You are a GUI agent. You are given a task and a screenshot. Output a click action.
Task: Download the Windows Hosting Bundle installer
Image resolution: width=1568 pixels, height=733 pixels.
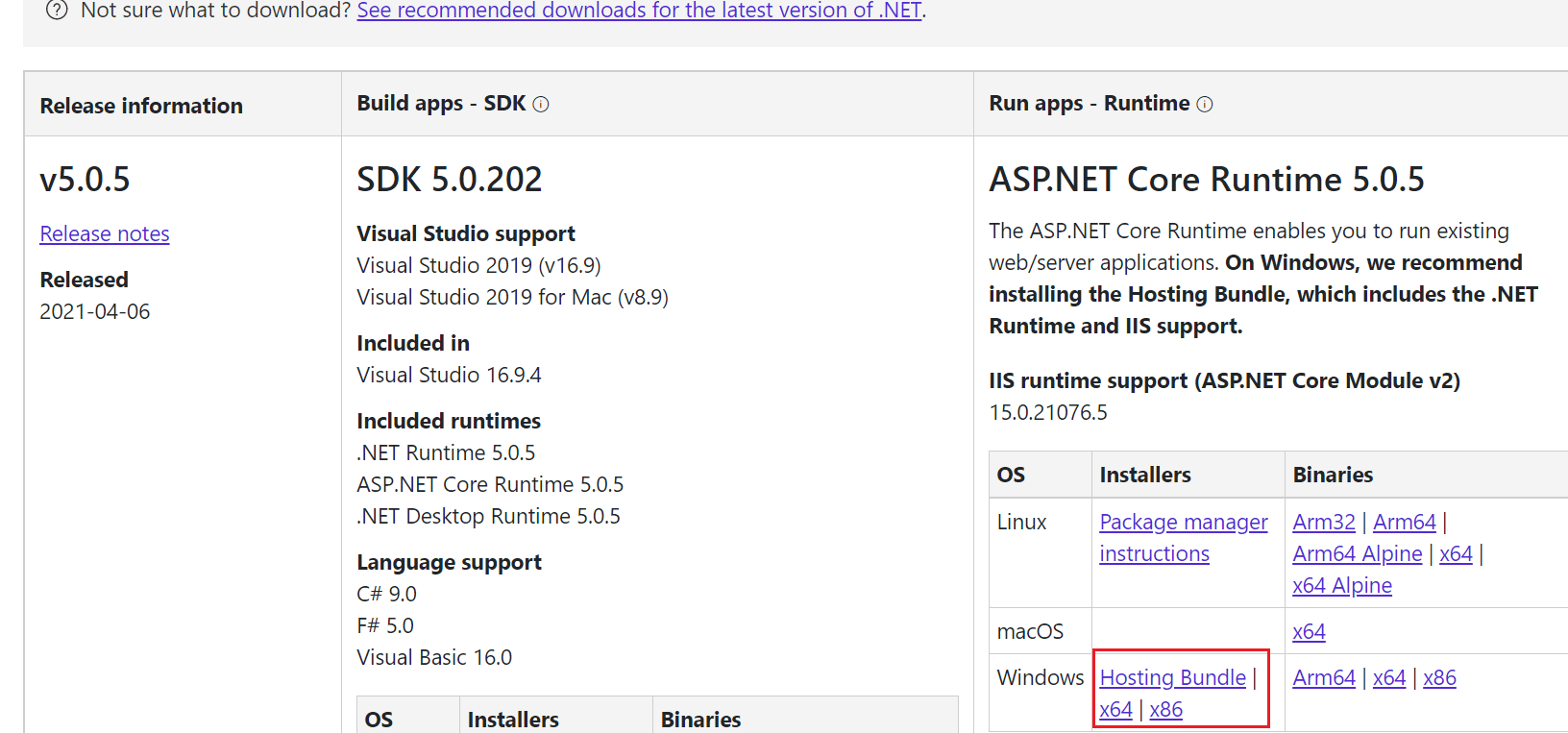[1173, 677]
